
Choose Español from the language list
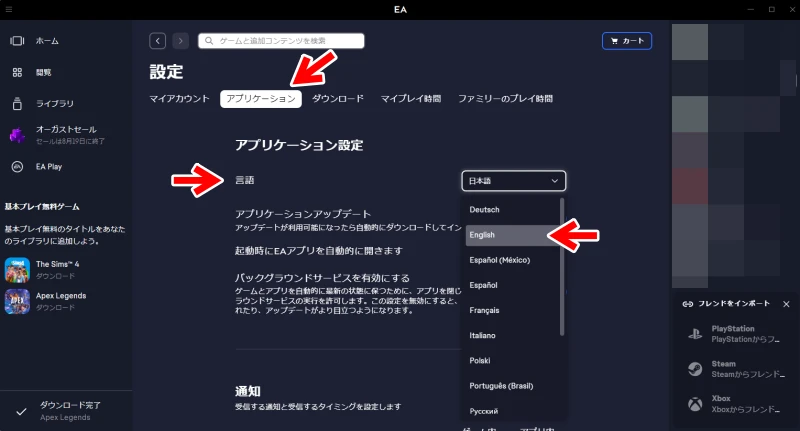click(512, 285)
